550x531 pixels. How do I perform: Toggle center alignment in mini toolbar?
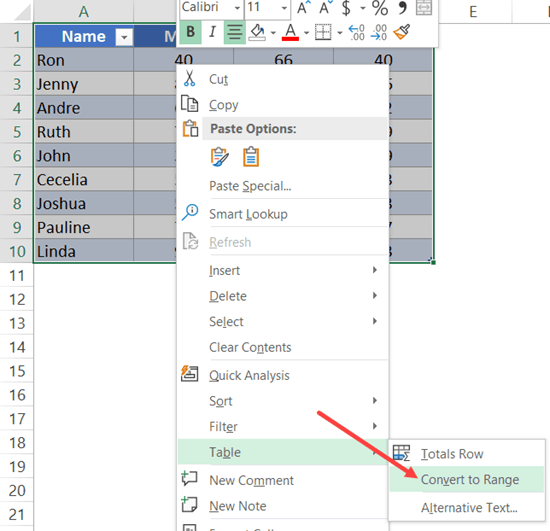[234, 32]
